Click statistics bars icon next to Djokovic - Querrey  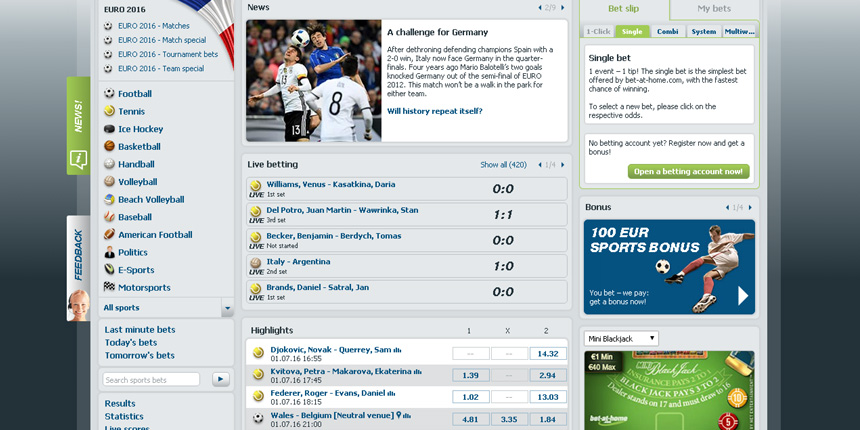[398, 350]
